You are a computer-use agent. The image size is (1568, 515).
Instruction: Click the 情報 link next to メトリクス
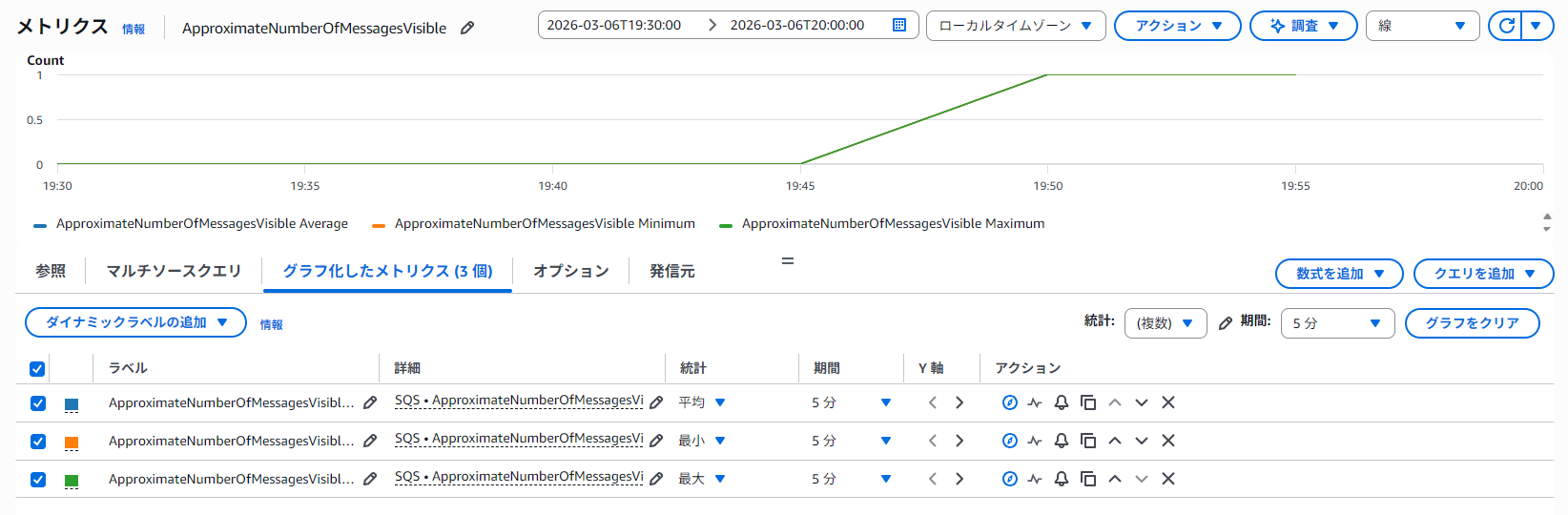[134, 30]
